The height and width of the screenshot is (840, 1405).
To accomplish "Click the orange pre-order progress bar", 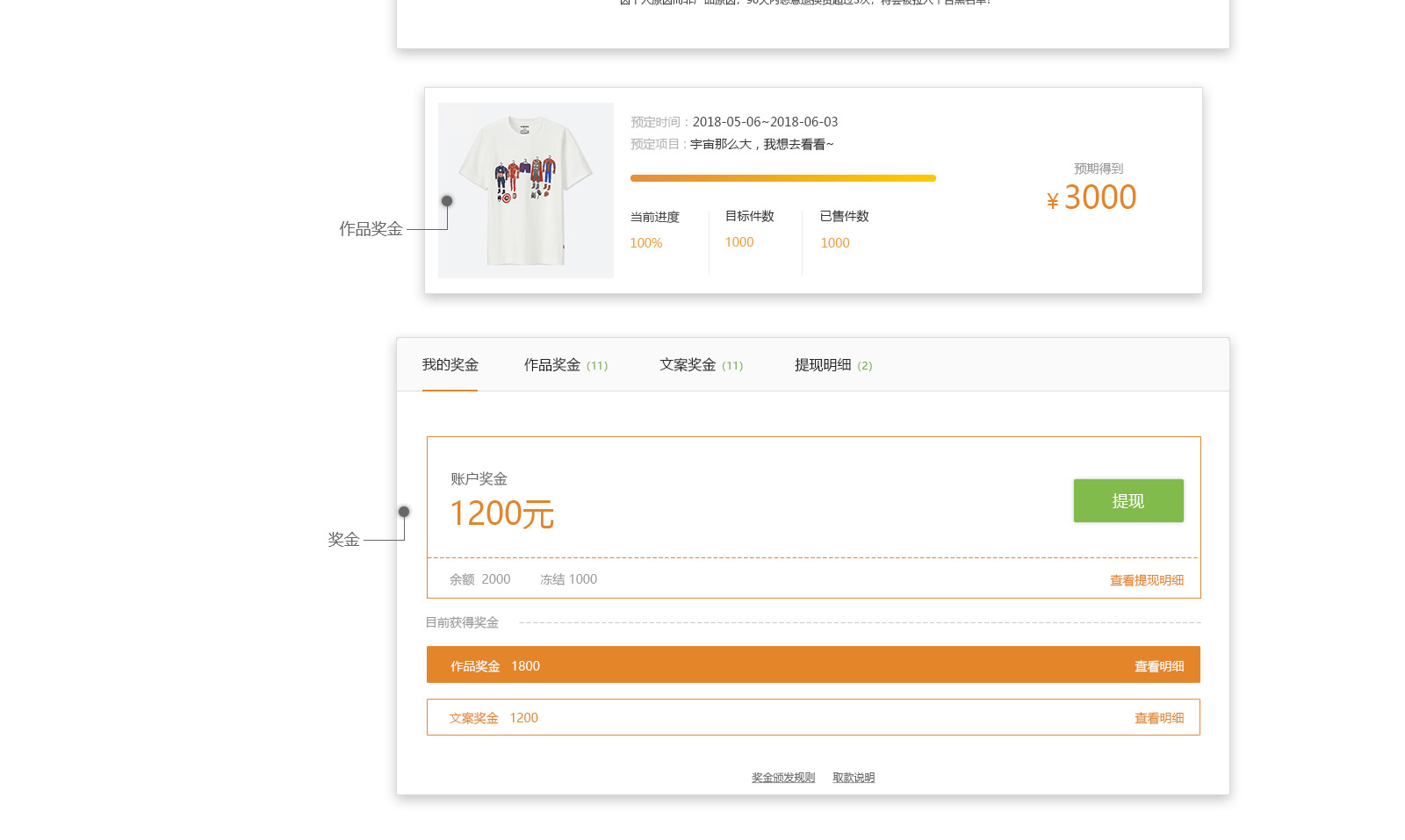I will click(x=782, y=178).
